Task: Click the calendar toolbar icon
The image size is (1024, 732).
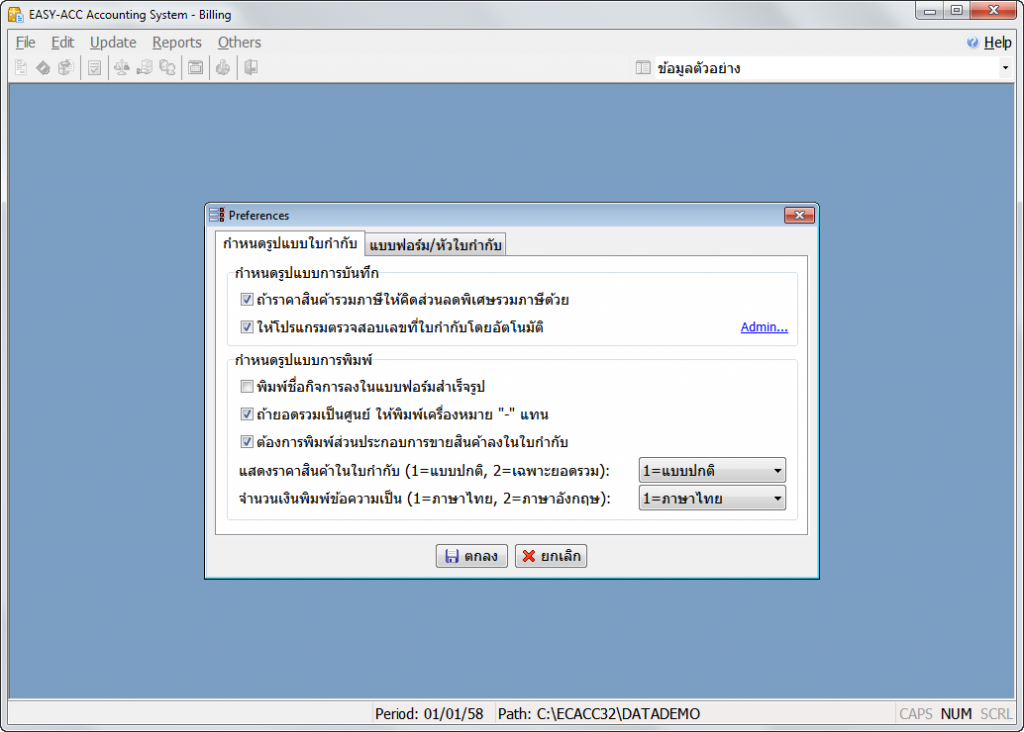Action: (x=196, y=68)
